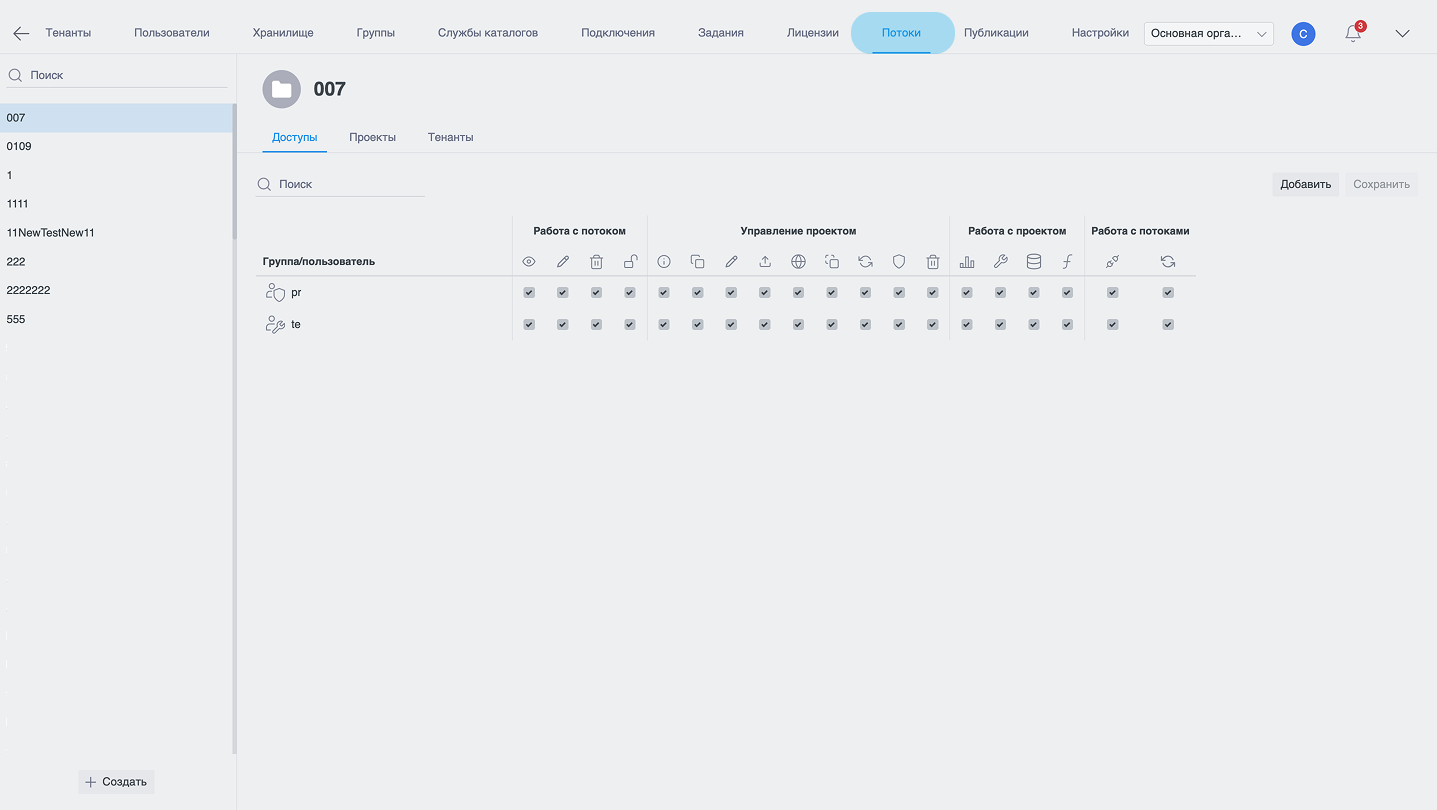Switch to the Проекты tab
The height and width of the screenshot is (810, 1437).
[373, 137]
